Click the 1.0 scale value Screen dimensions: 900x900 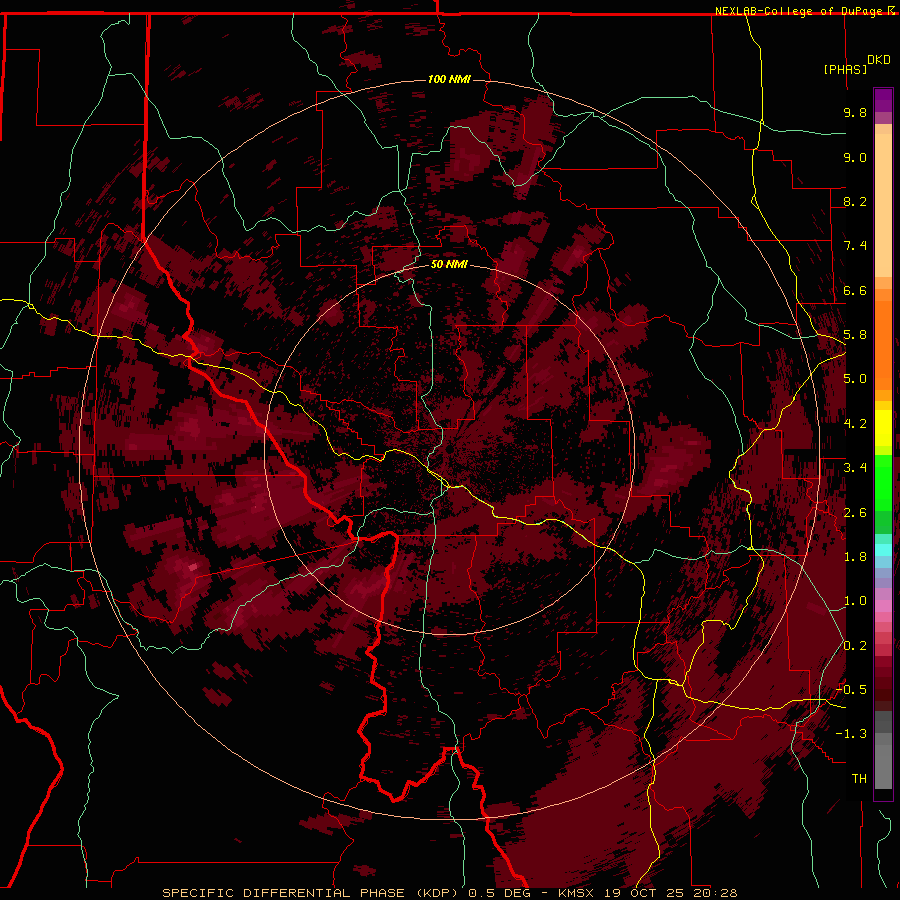(855, 601)
